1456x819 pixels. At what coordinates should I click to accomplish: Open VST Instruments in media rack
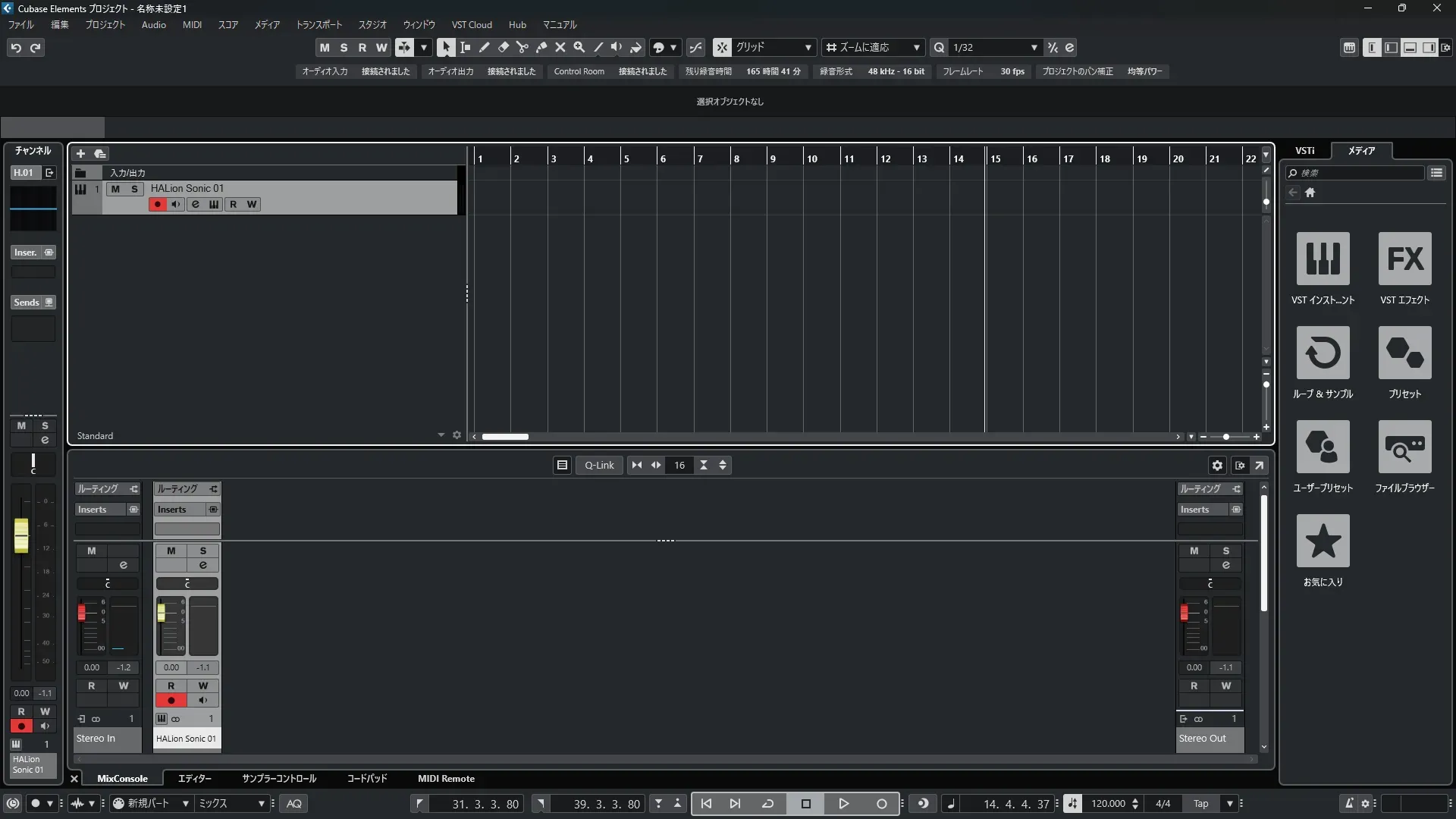pyautogui.click(x=1323, y=259)
